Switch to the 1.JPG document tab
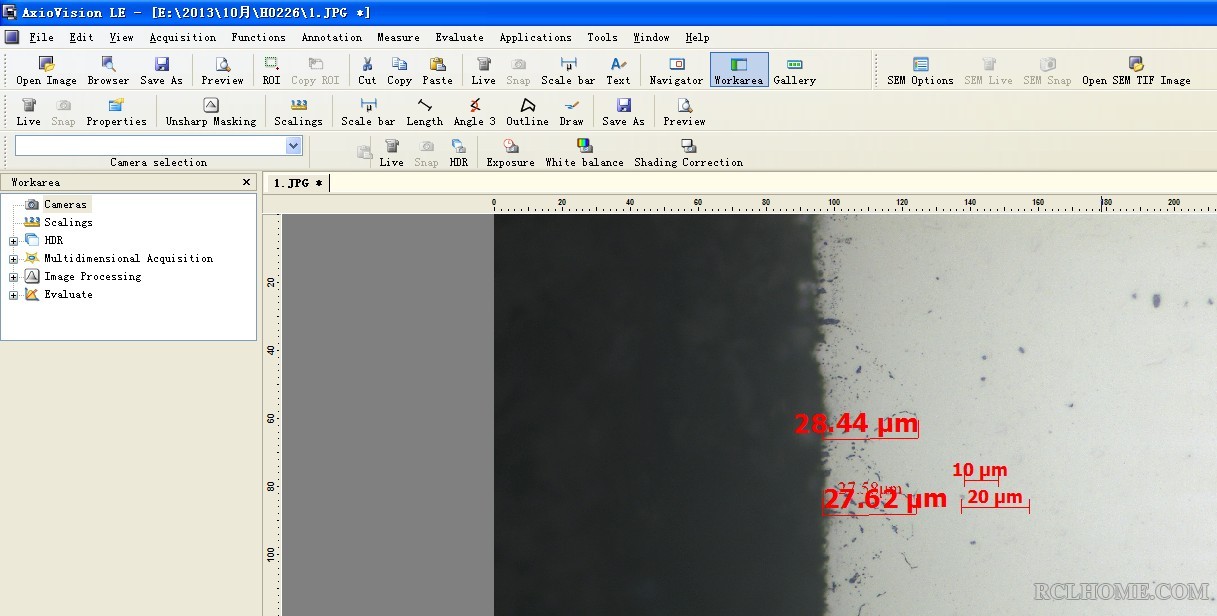The image size is (1217, 616). [297, 183]
